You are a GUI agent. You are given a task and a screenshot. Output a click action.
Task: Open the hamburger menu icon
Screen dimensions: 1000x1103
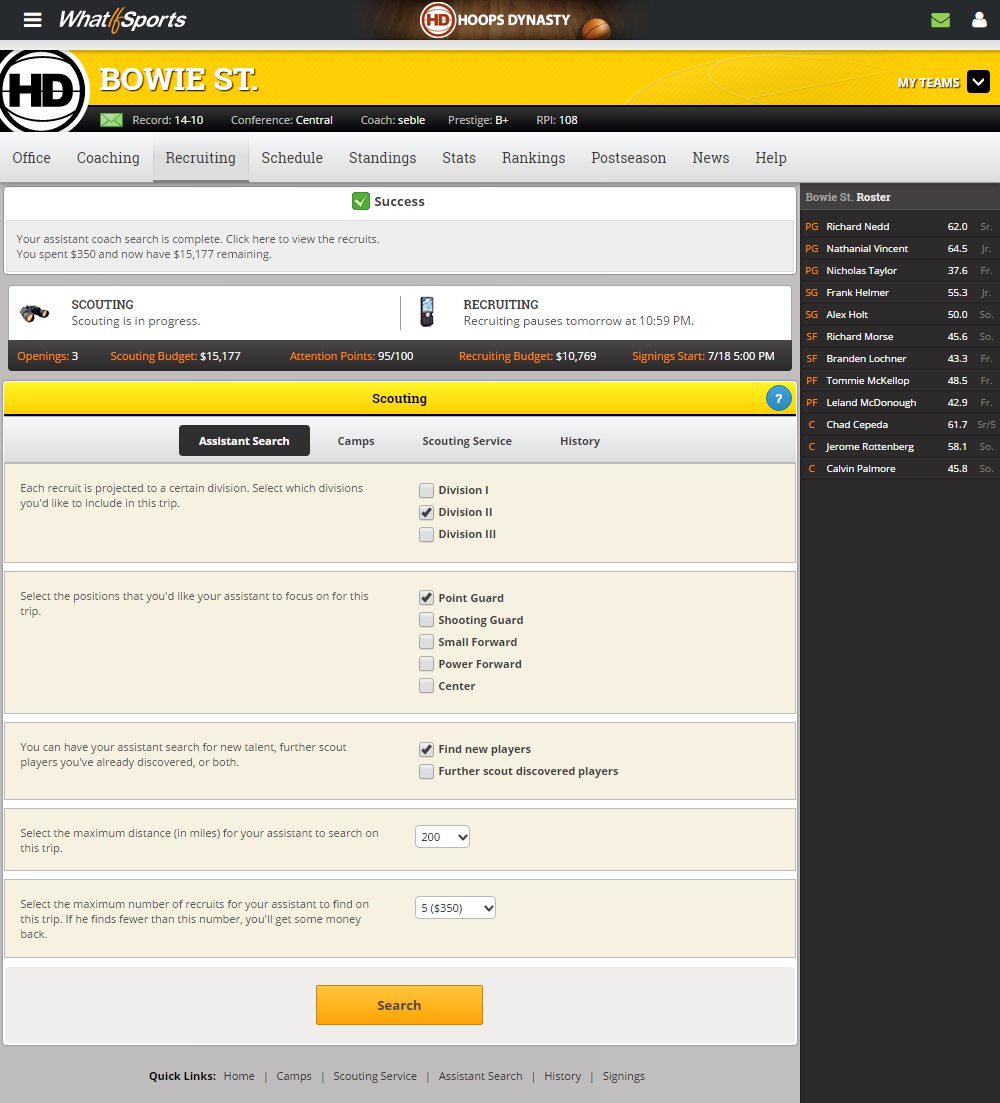(x=33, y=20)
